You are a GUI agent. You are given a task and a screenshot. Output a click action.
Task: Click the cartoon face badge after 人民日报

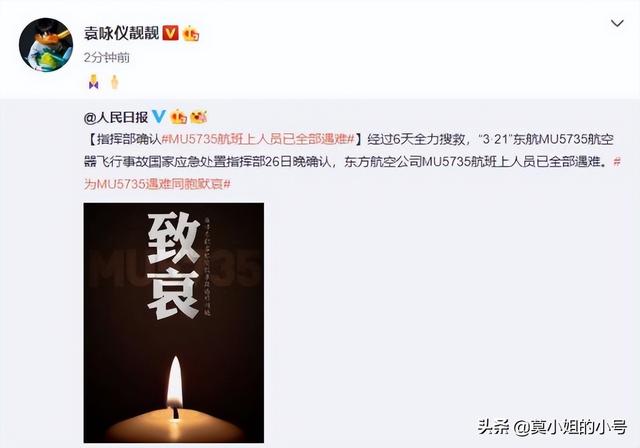pos(199,117)
